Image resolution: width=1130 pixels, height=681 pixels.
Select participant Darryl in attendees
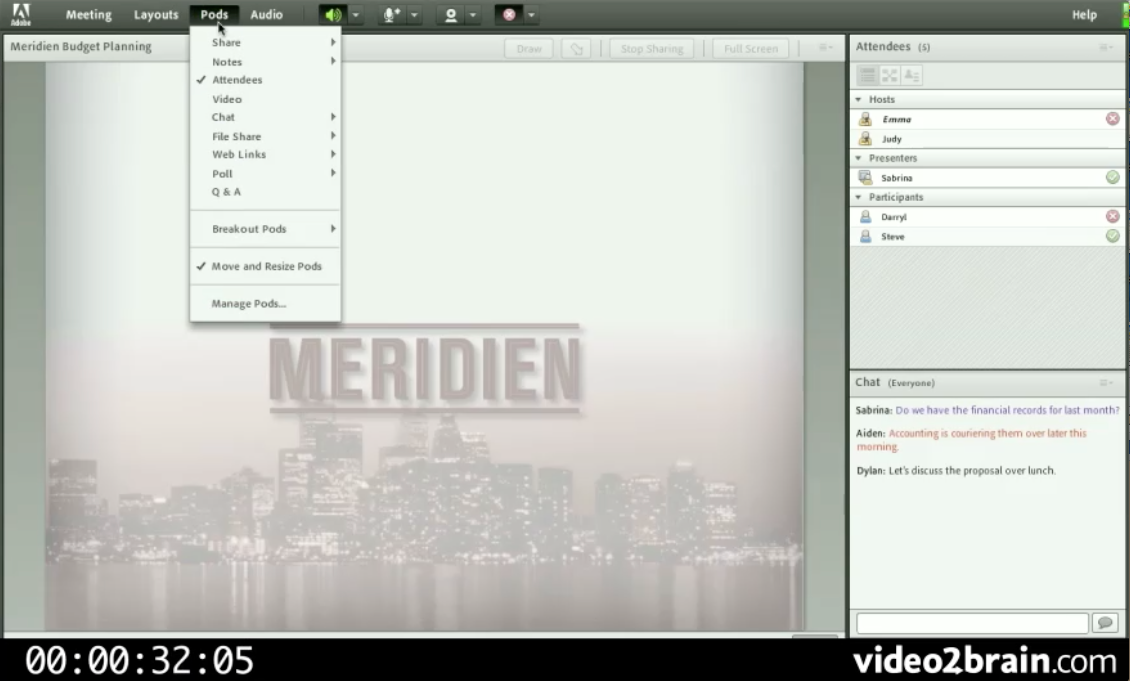click(987, 217)
